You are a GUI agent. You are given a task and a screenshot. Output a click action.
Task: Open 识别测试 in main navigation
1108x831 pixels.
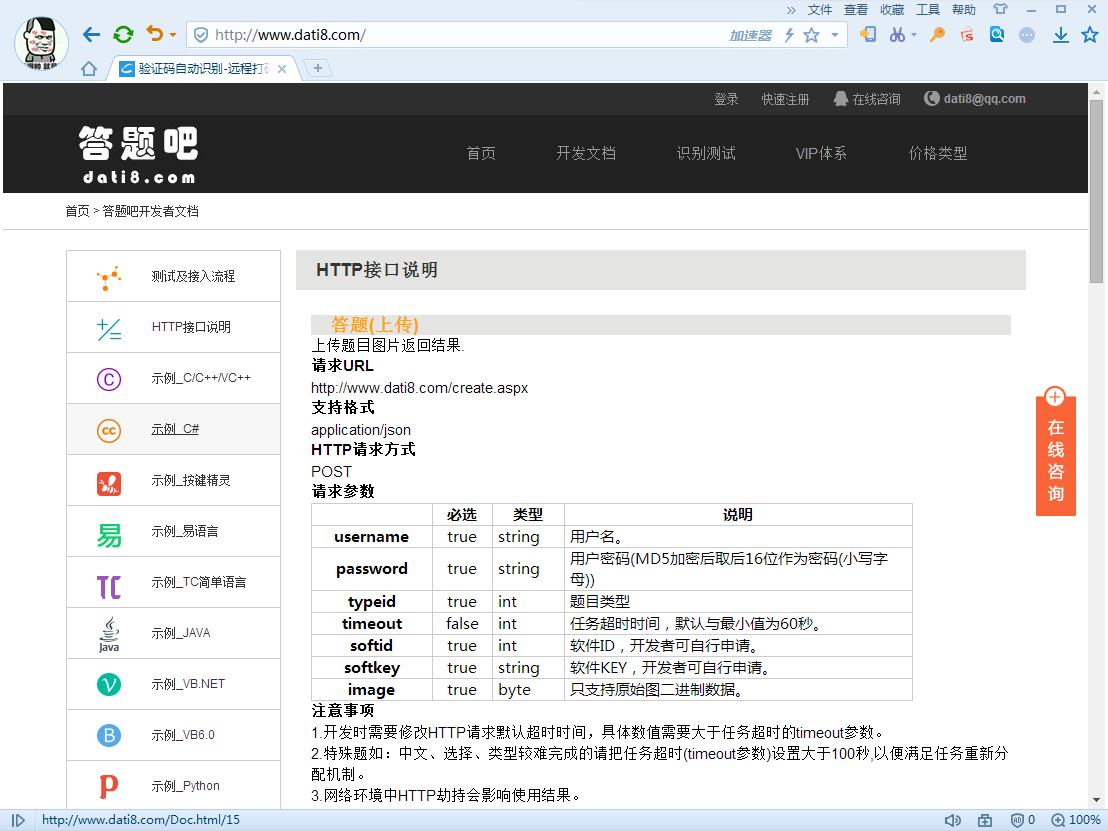click(x=706, y=153)
